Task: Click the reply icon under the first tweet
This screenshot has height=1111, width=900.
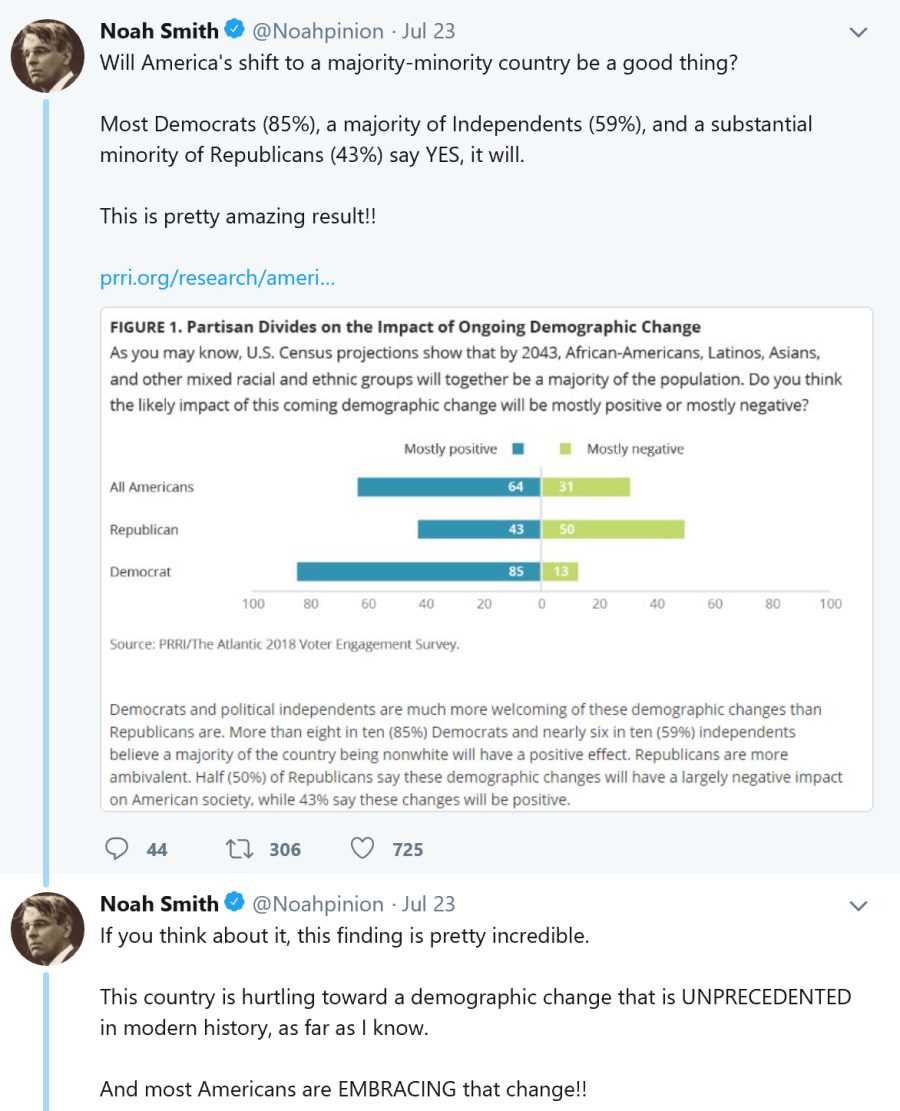Action: click(x=118, y=849)
